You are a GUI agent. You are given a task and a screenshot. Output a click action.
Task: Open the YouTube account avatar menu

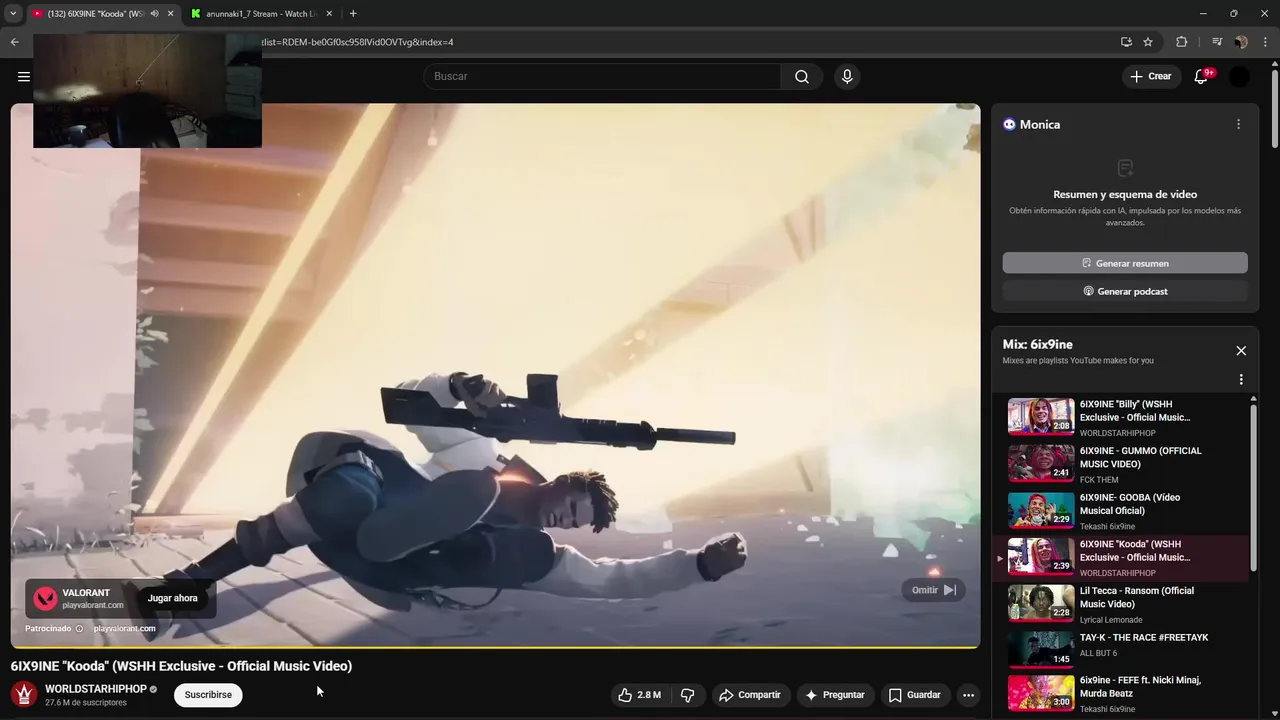[x=1239, y=76]
